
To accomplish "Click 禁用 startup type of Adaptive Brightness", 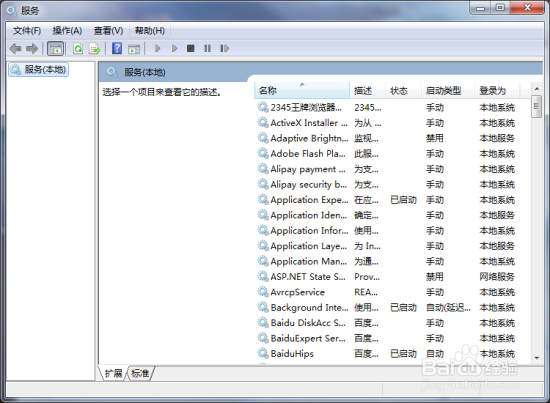I will pos(435,138).
